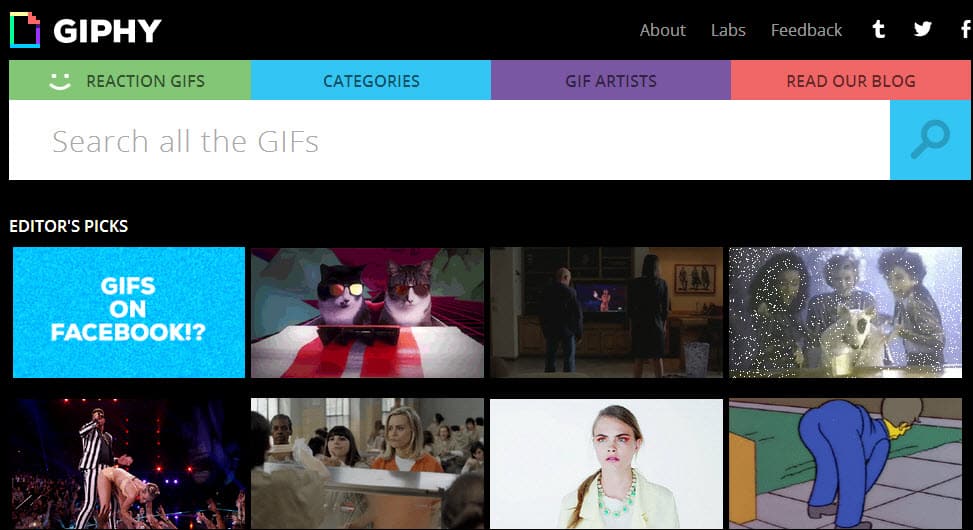Open the Tumblr social icon

pyautogui.click(x=878, y=29)
